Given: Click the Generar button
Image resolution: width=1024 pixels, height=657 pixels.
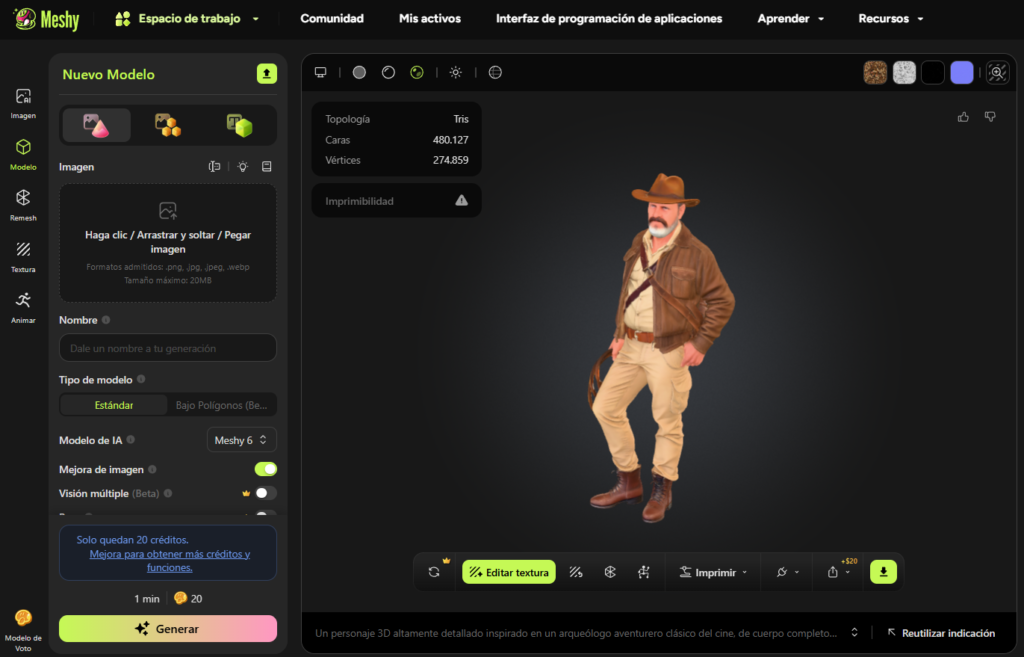Looking at the screenshot, I should tap(168, 629).
